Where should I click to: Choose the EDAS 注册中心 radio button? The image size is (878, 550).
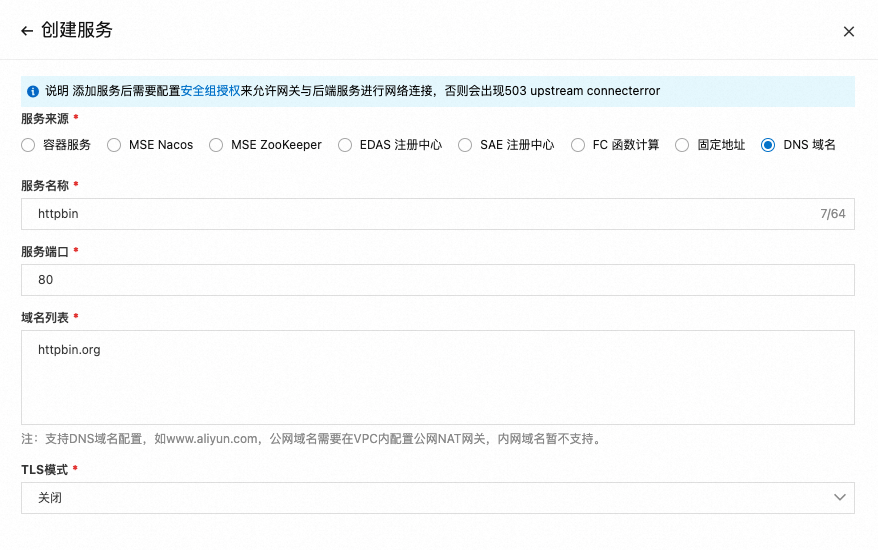pos(345,145)
